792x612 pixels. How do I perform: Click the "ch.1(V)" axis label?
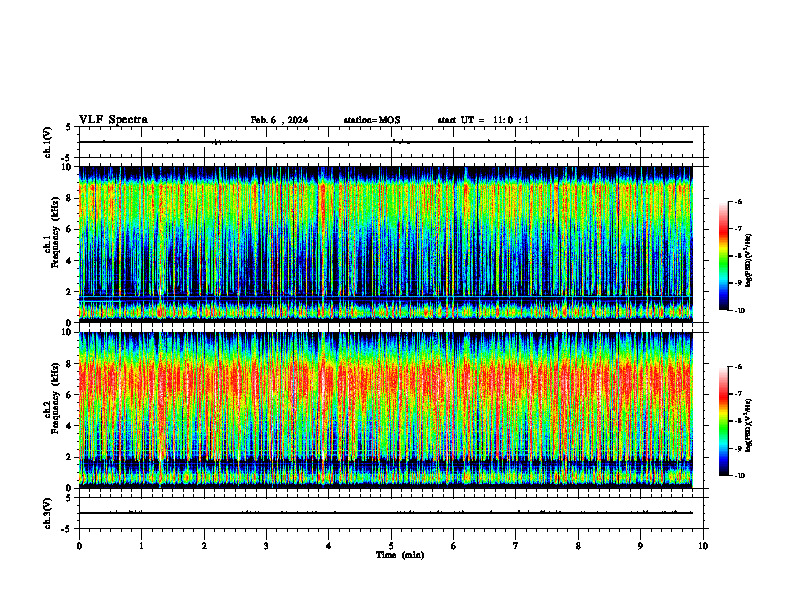48,142
